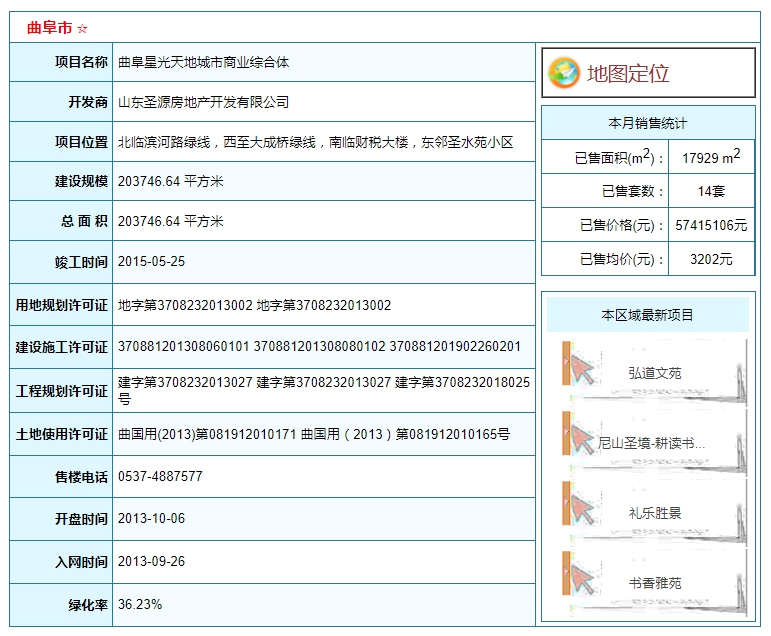Viewport: 771px width, 636px height.
Task: Select developer 山东圣源房地产开发有限公司
Action: pyautogui.click(x=204, y=102)
